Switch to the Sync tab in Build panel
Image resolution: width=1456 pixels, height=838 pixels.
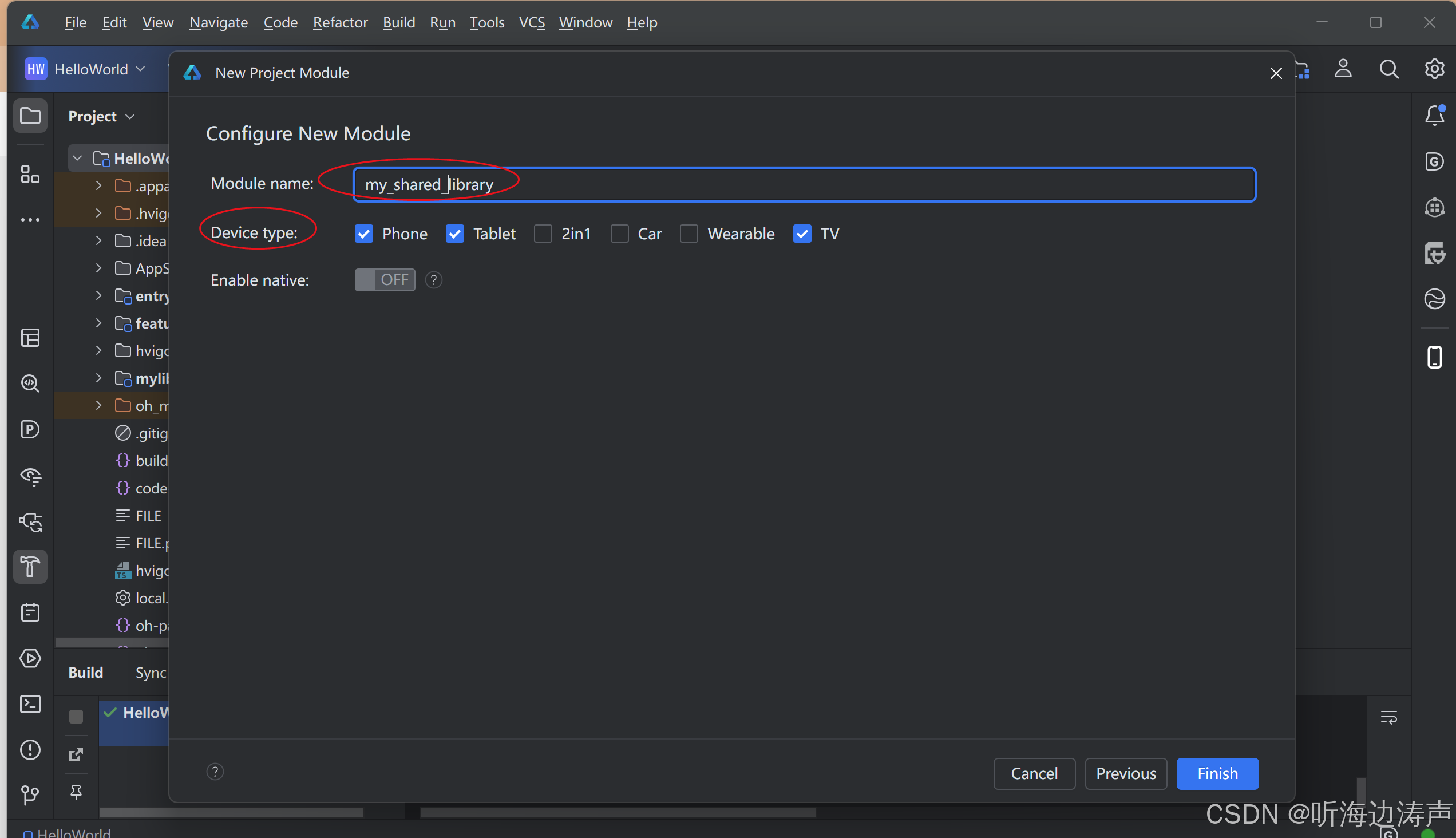coord(151,672)
